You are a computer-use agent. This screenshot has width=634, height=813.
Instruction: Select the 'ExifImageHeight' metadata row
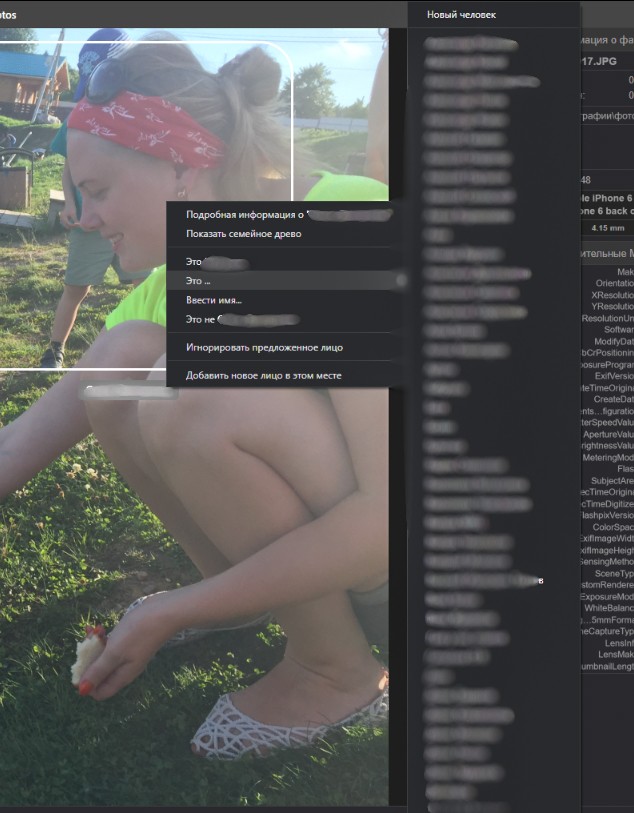click(607, 550)
